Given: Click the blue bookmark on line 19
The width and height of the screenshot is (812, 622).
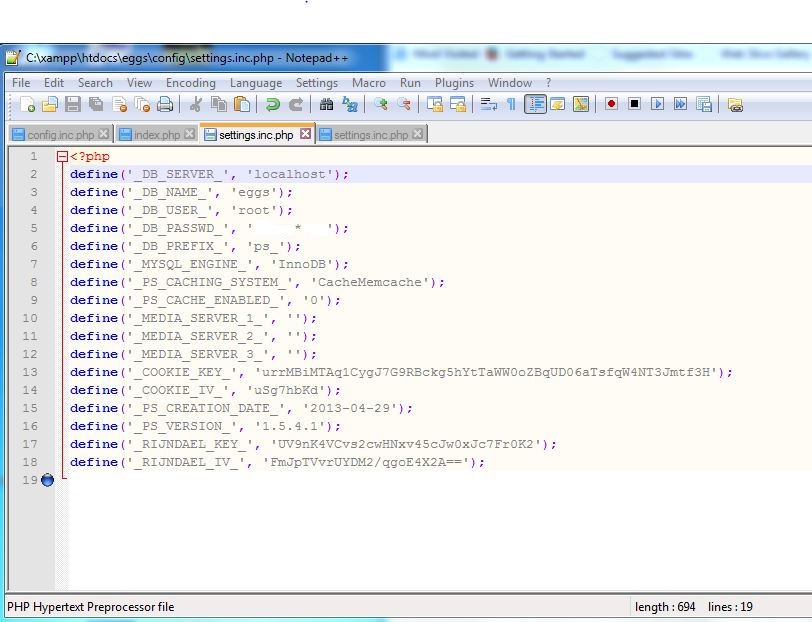Looking at the screenshot, I should coord(47,480).
